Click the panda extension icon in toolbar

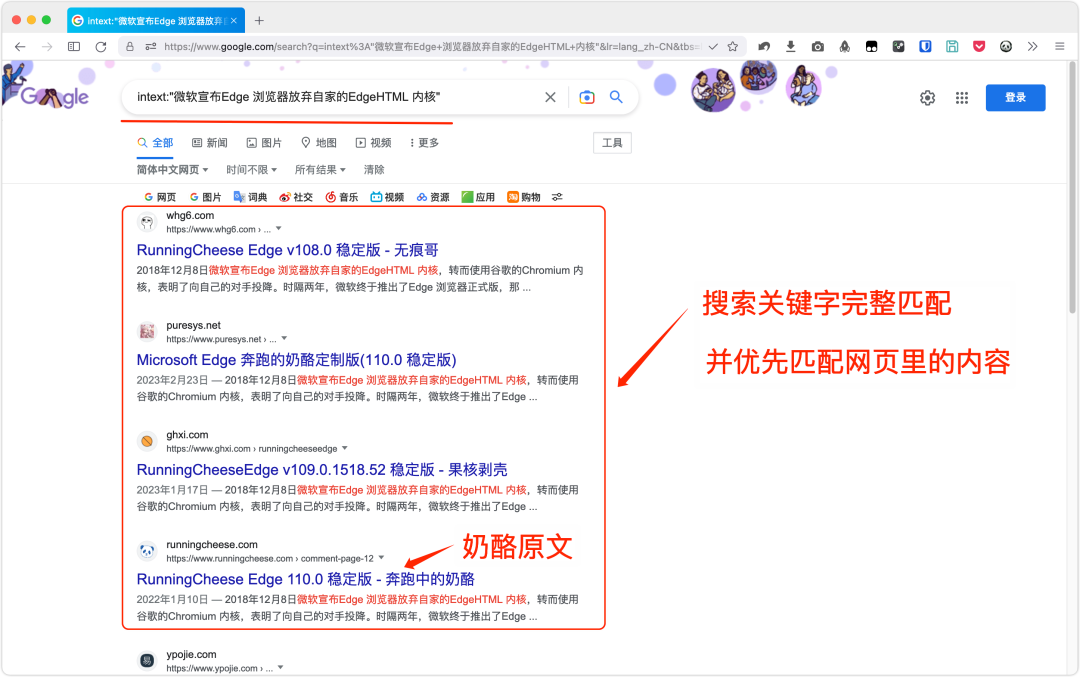[1006, 47]
